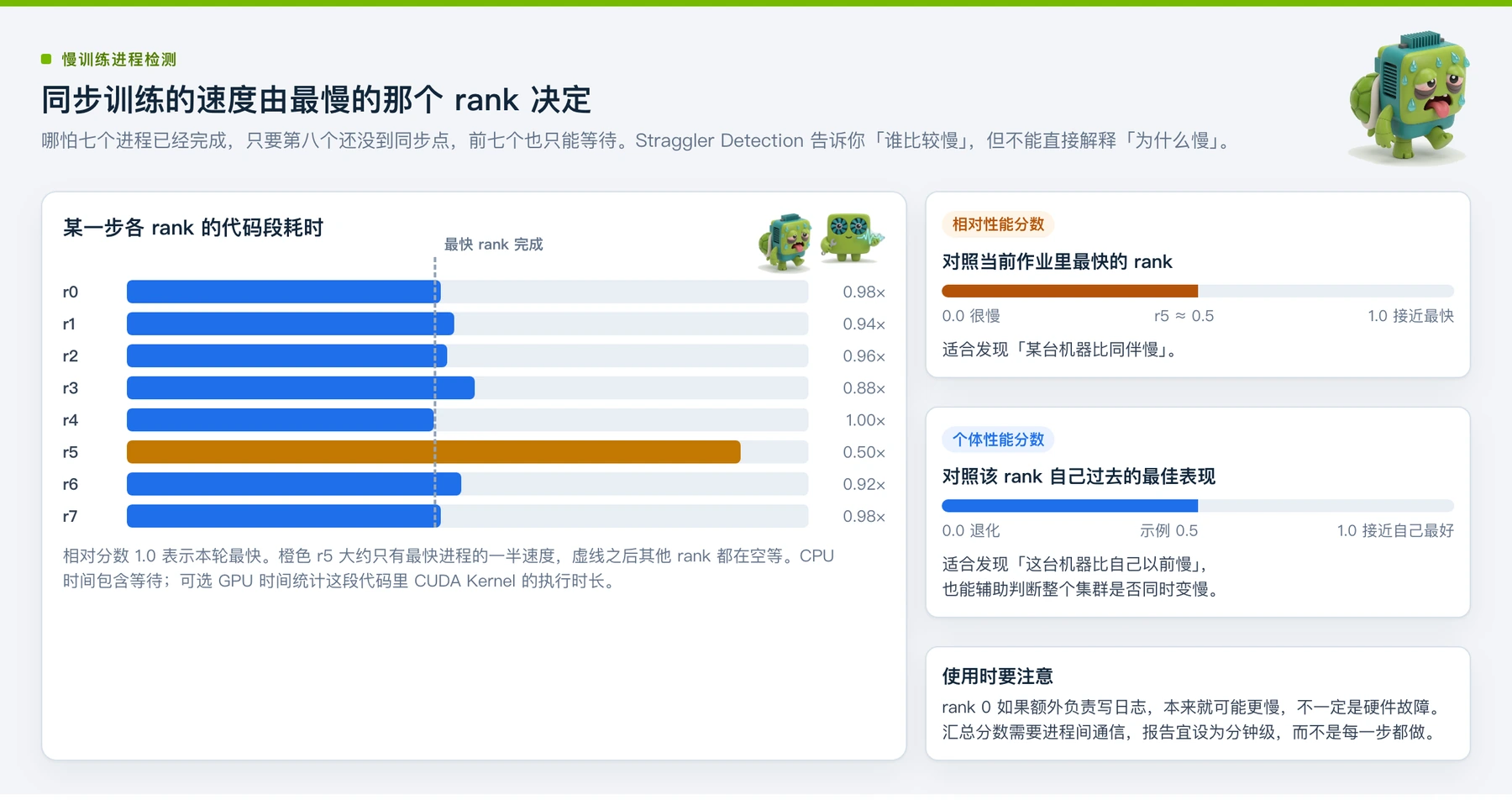
Task: Click the r0 bar in the chart
Action: click(x=284, y=292)
